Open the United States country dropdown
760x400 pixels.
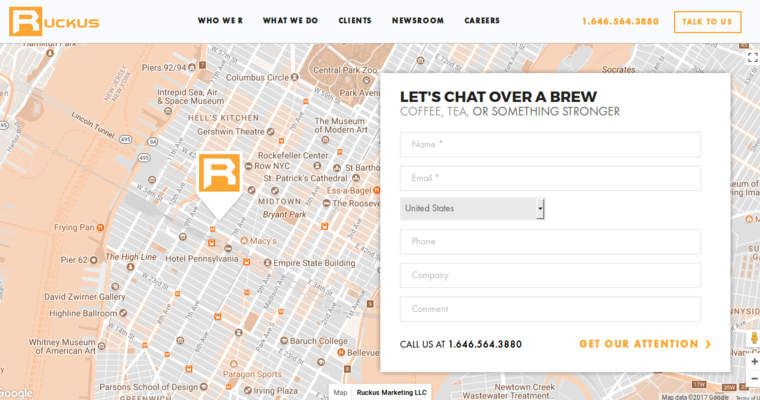(x=472, y=208)
